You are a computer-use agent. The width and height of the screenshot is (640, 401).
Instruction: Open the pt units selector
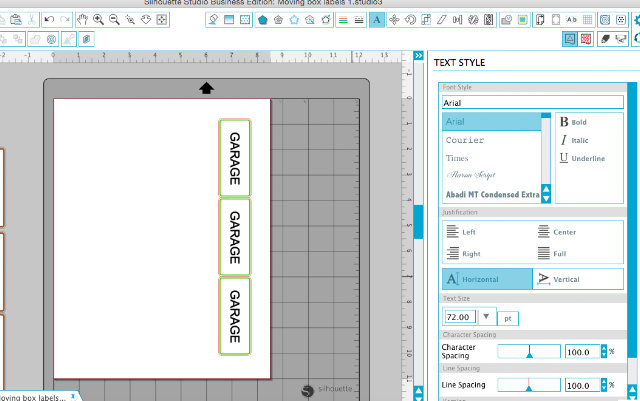tap(508, 319)
